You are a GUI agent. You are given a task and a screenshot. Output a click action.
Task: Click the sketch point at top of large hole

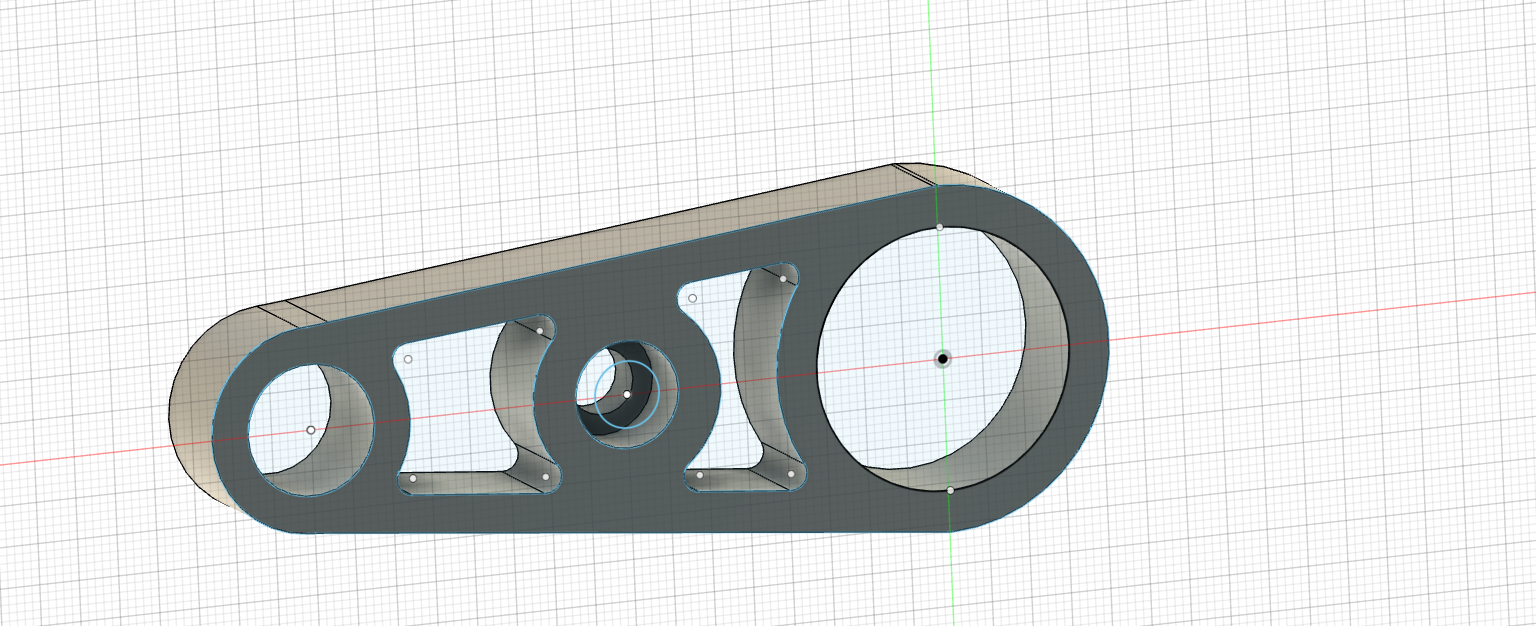[940, 227]
